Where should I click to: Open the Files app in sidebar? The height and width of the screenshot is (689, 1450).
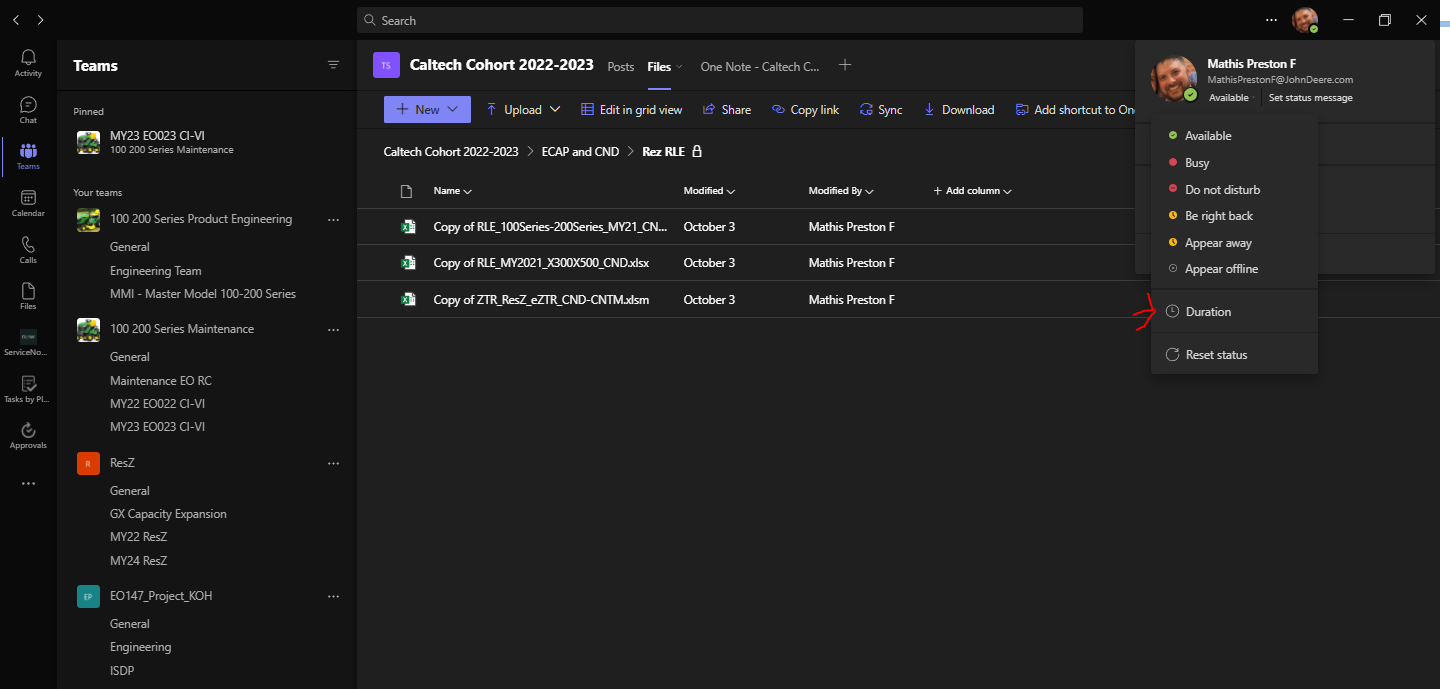(x=28, y=296)
